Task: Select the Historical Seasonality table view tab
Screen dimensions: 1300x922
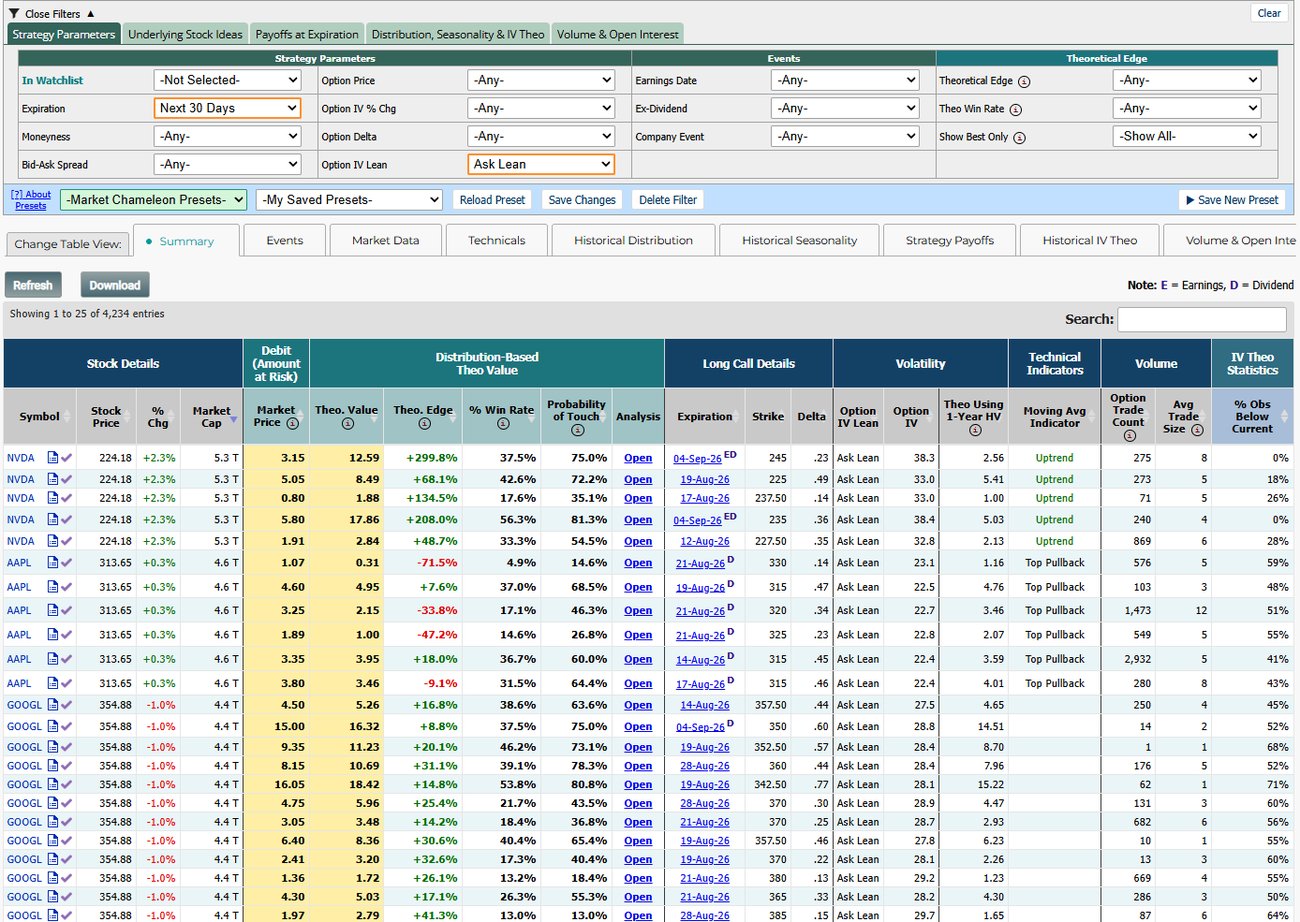Action: click(x=798, y=241)
